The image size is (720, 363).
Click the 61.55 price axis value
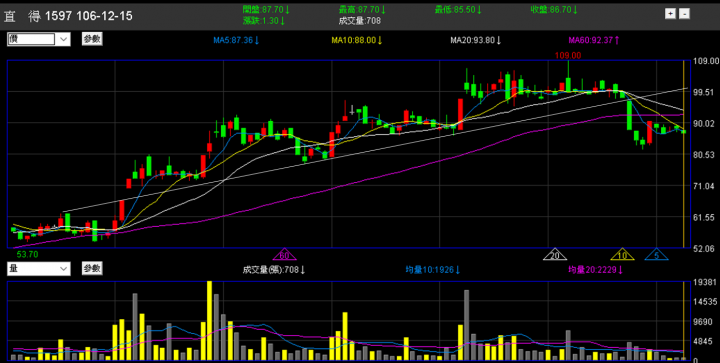click(x=704, y=218)
